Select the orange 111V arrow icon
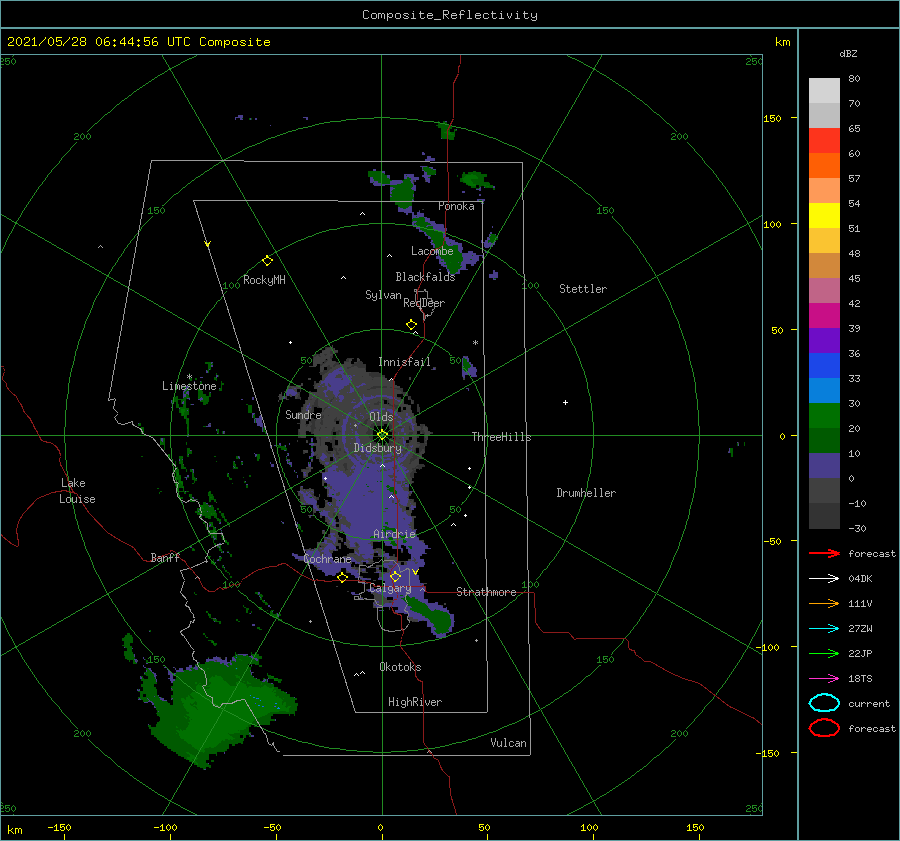The image size is (900, 841). point(824,603)
